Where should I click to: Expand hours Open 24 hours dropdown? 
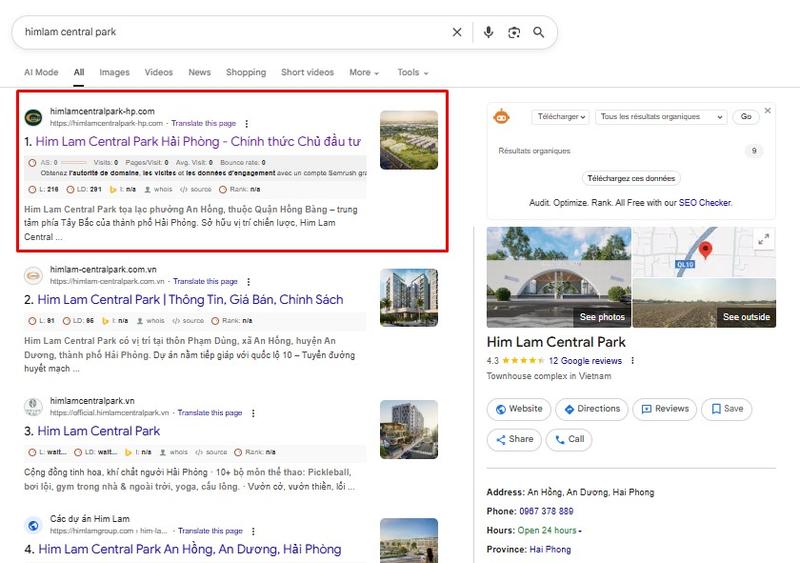pos(549,531)
